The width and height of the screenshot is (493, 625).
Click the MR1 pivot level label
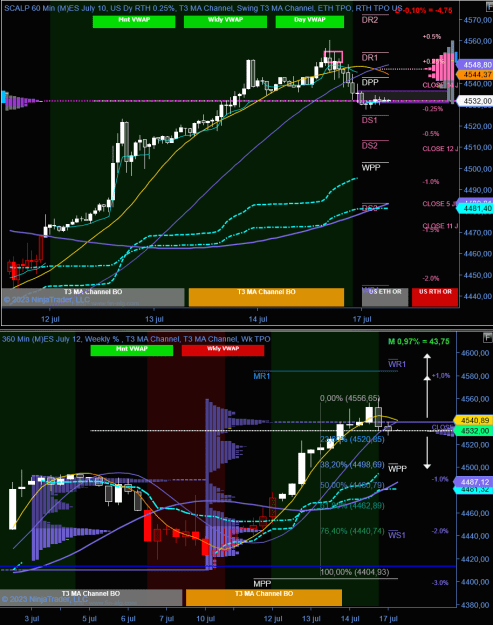(x=261, y=376)
